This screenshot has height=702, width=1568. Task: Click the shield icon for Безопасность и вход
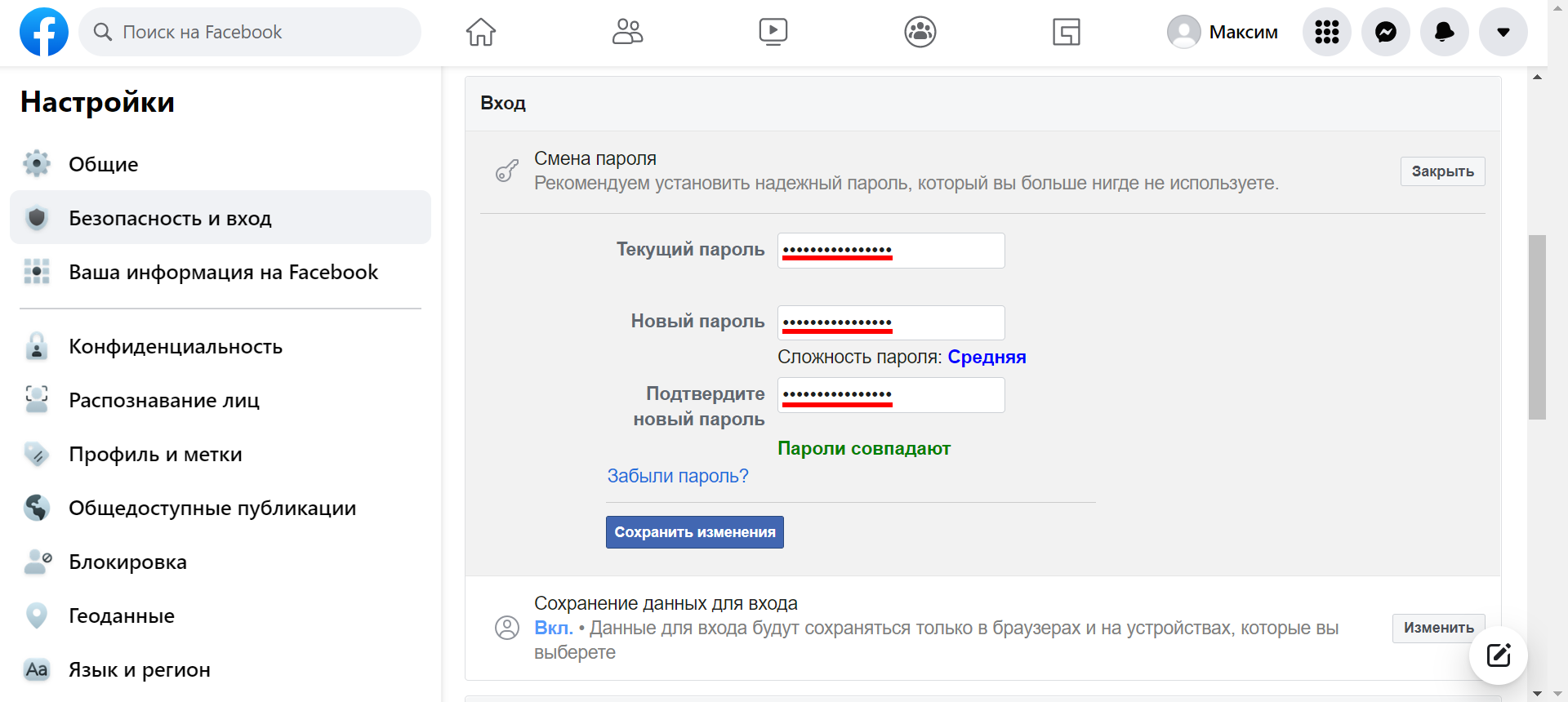click(37, 218)
